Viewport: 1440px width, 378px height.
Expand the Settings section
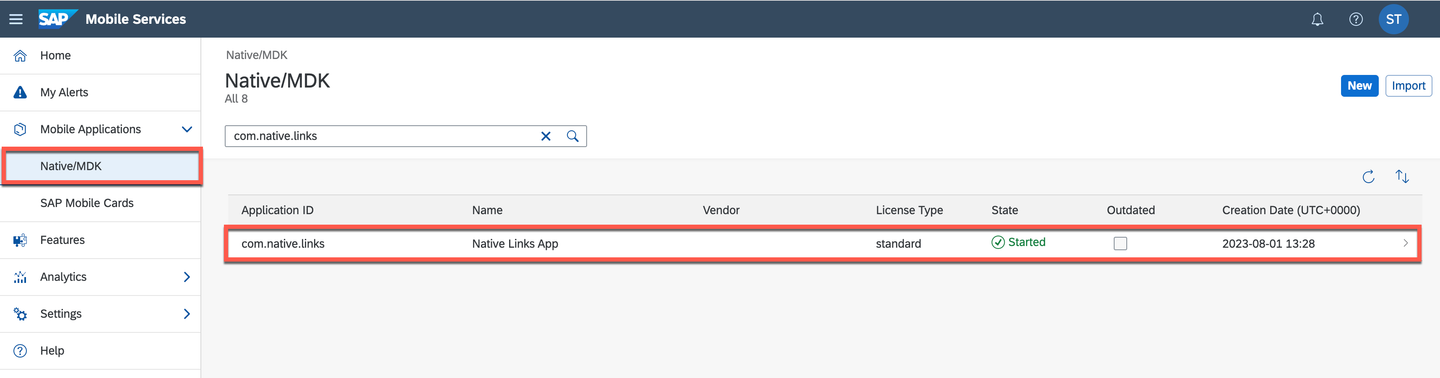(x=186, y=314)
